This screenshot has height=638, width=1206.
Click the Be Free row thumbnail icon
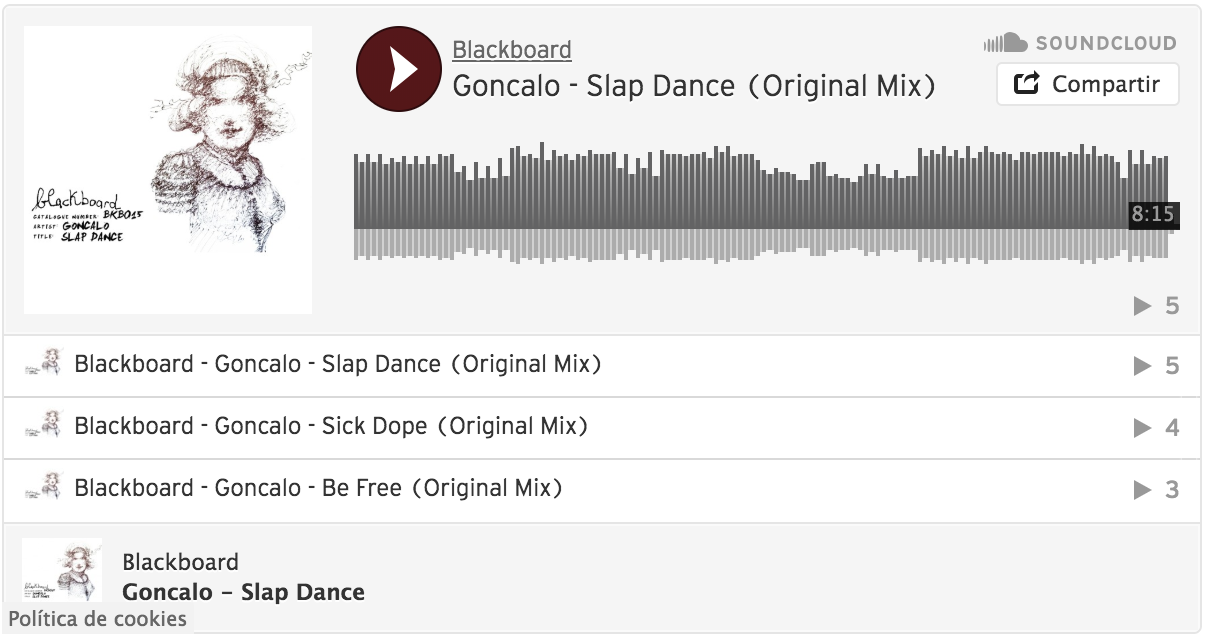point(43,488)
